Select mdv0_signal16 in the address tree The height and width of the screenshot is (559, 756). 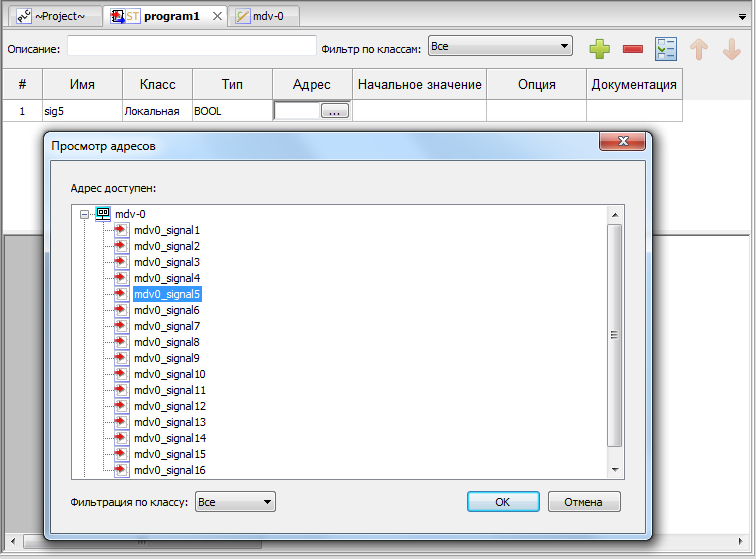click(170, 470)
